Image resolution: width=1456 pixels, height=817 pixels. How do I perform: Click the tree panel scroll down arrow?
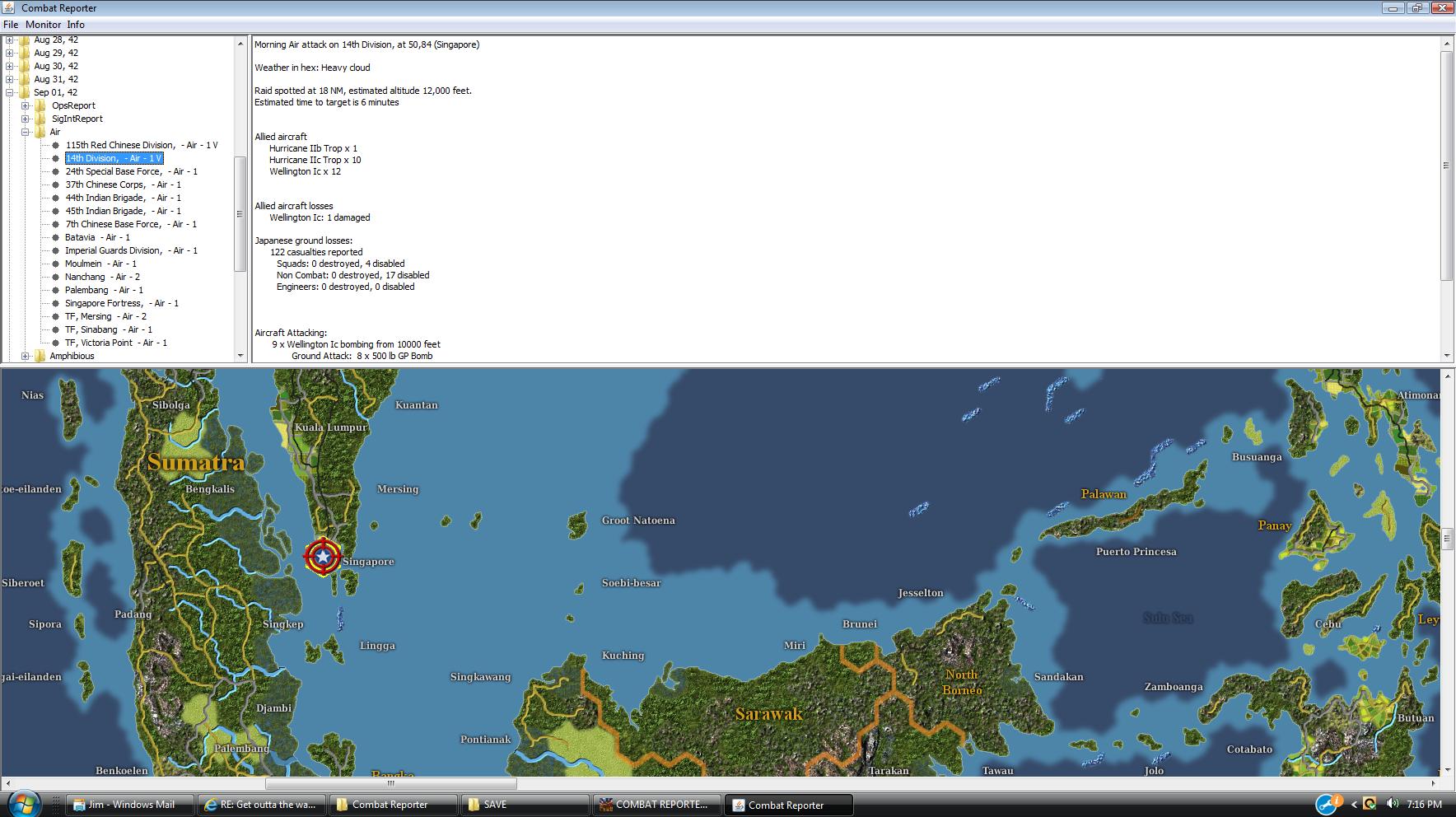240,356
